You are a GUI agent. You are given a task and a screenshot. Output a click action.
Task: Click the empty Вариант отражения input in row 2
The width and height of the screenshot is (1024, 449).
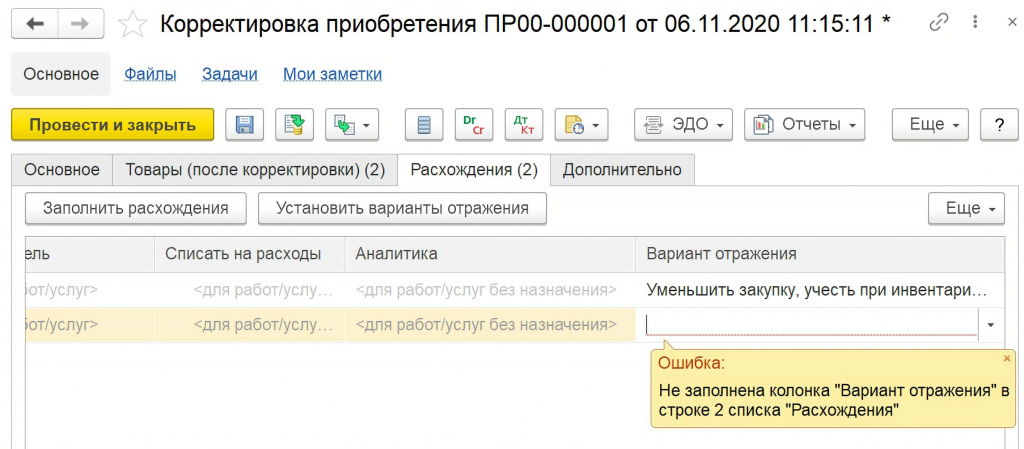point(810,324)
